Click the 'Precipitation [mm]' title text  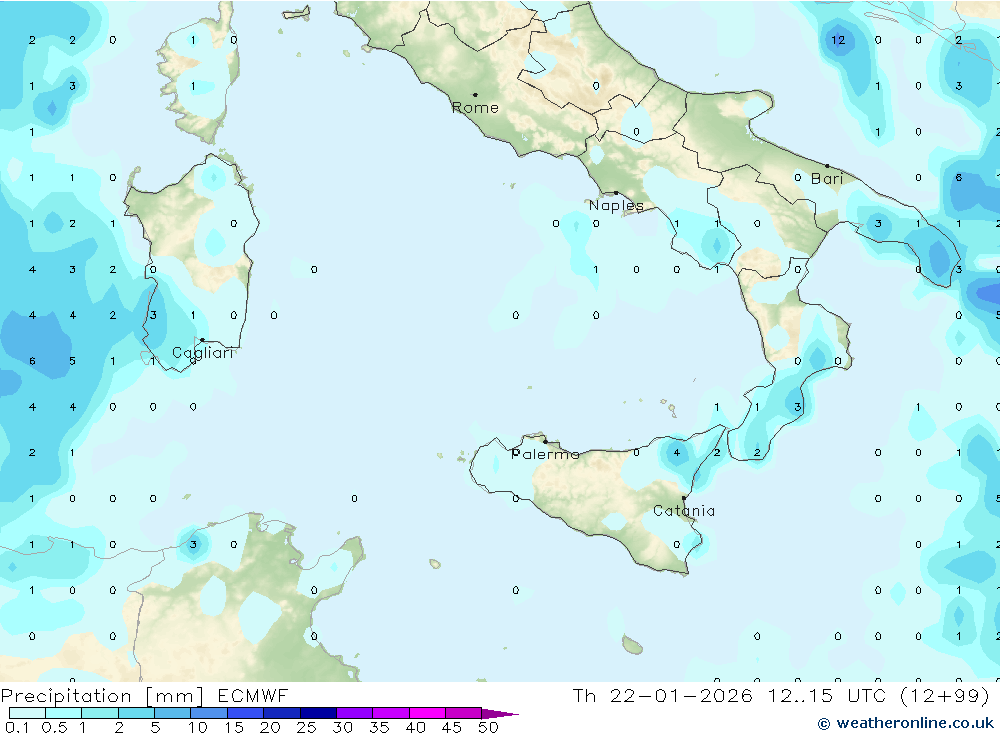click(x=102, y=695)
